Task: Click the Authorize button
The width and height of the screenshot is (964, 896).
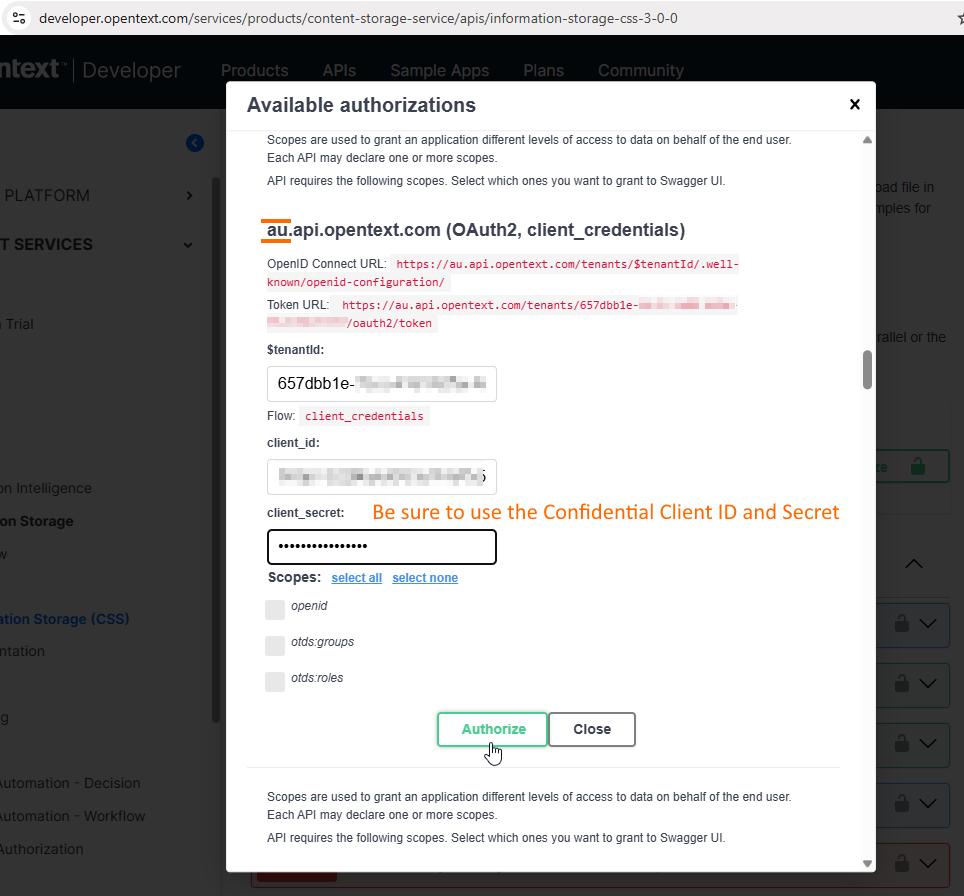Action: pyautogui.click(x=492, y=729)
